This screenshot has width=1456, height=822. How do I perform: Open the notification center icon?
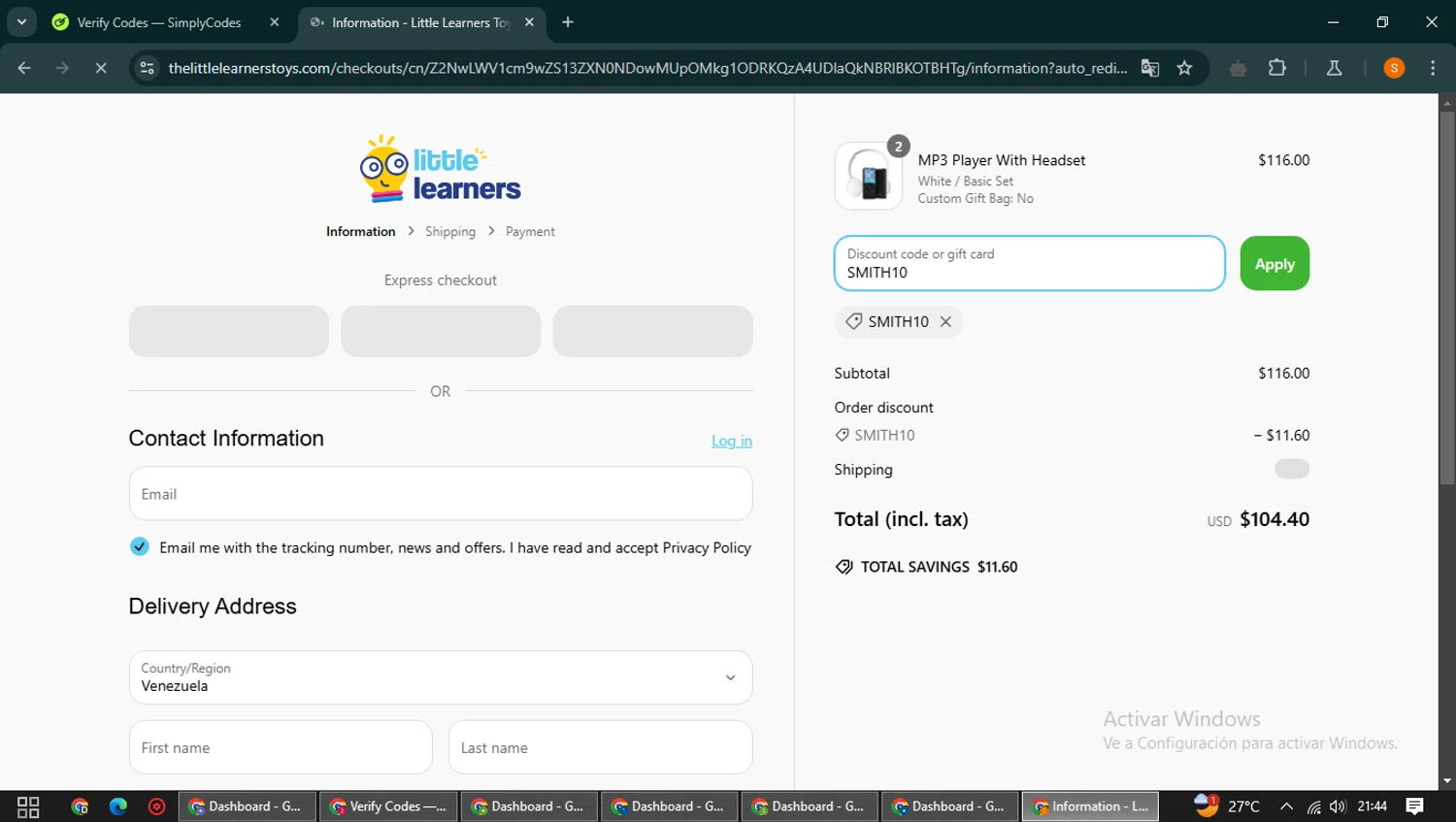tap(1414, 806)
